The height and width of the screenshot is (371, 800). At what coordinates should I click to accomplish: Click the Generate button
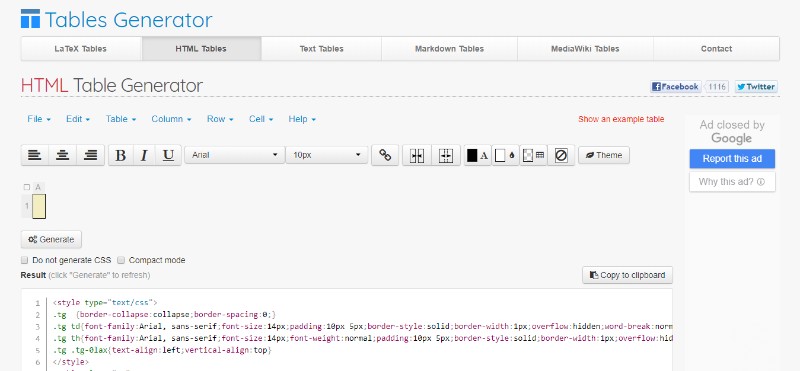(51, 239)
